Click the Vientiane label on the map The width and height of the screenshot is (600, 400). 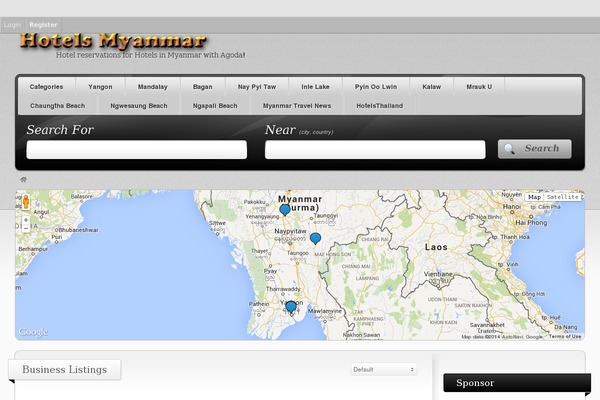[x=438, y=274]
